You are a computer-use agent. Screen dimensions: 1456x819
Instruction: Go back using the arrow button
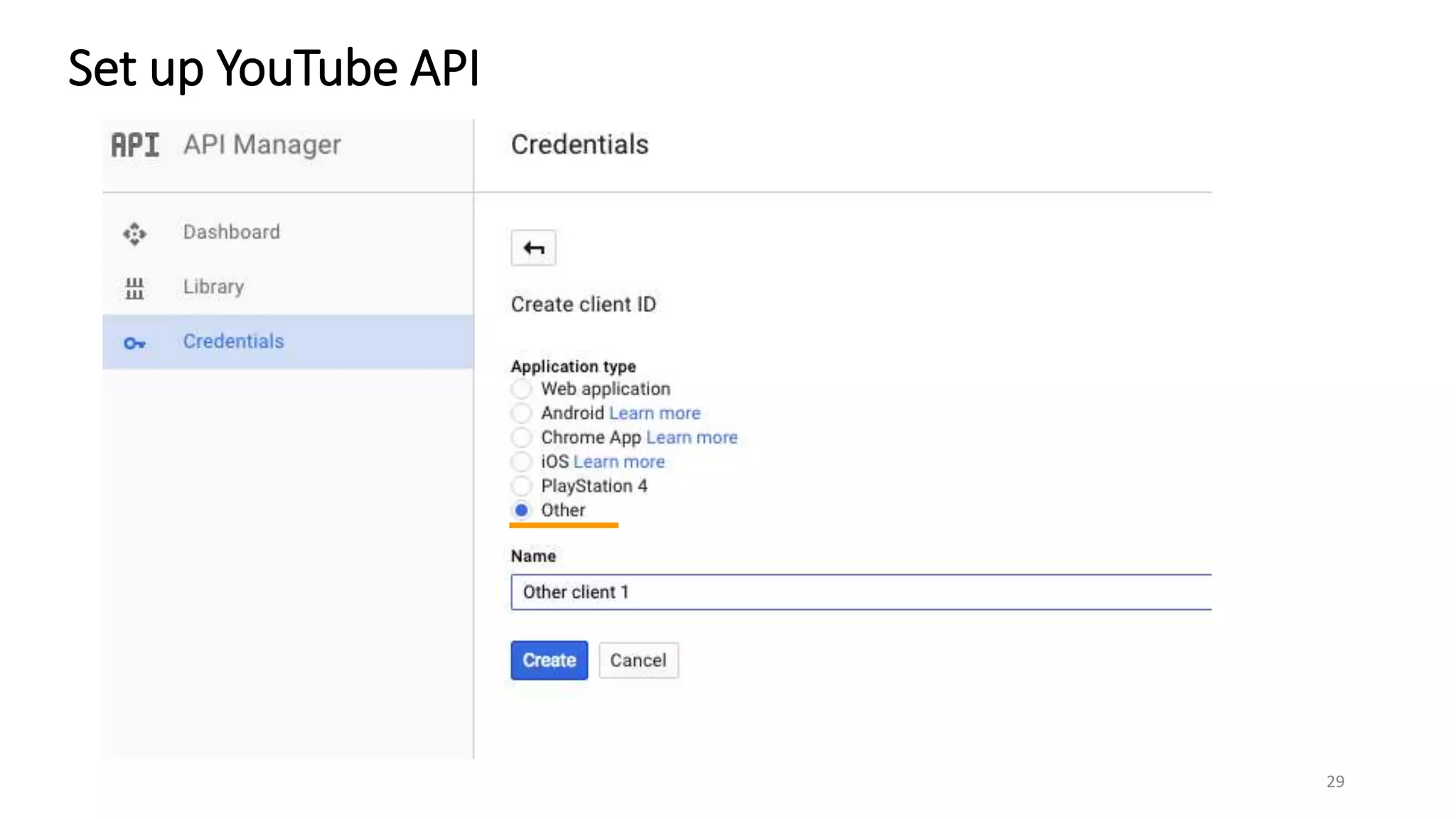tap(533, 247)
